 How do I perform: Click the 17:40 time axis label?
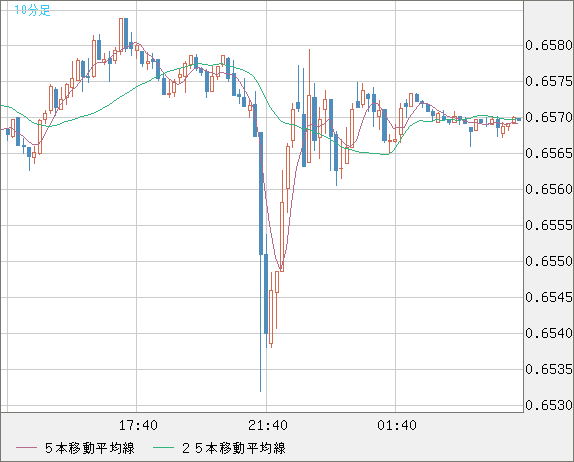(x=138, y=425)
